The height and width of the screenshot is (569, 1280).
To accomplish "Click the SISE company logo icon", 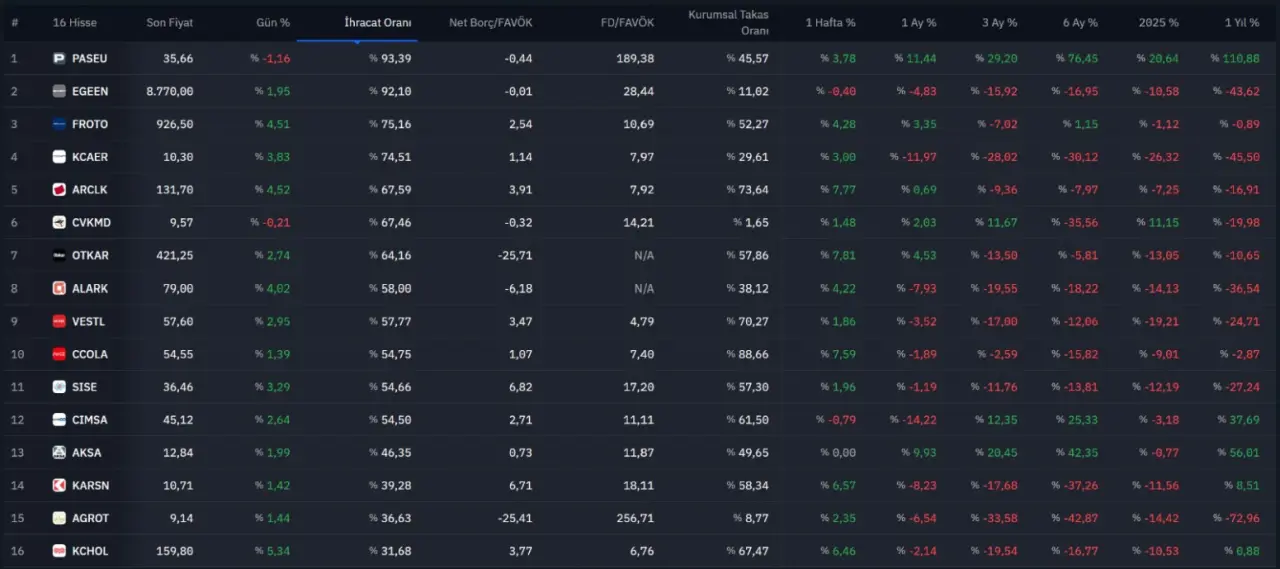I will 59,387.
